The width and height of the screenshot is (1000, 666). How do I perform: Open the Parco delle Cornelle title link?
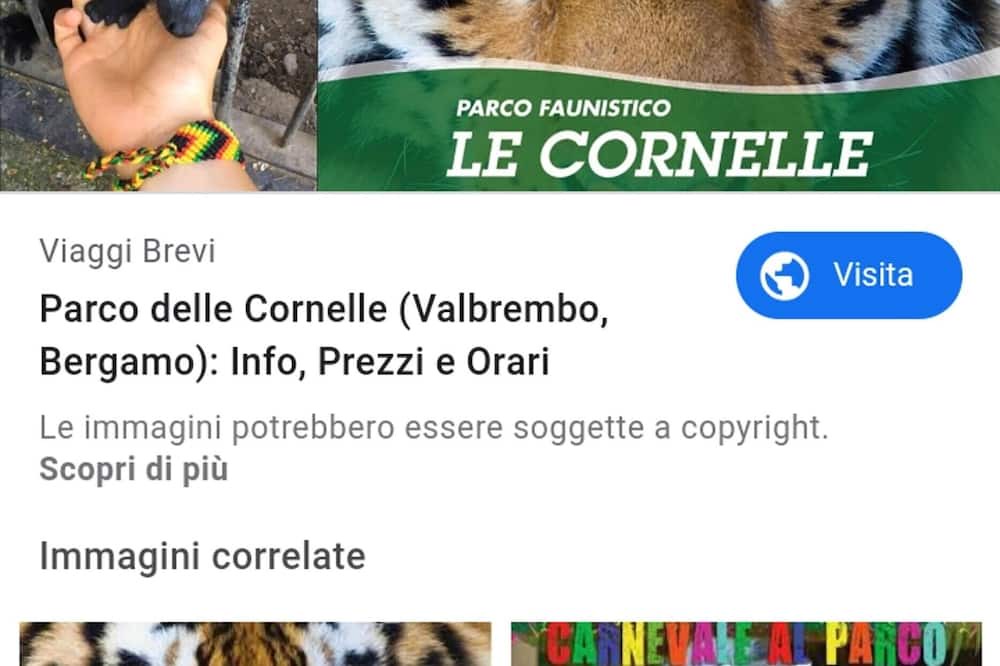(324, 335)
